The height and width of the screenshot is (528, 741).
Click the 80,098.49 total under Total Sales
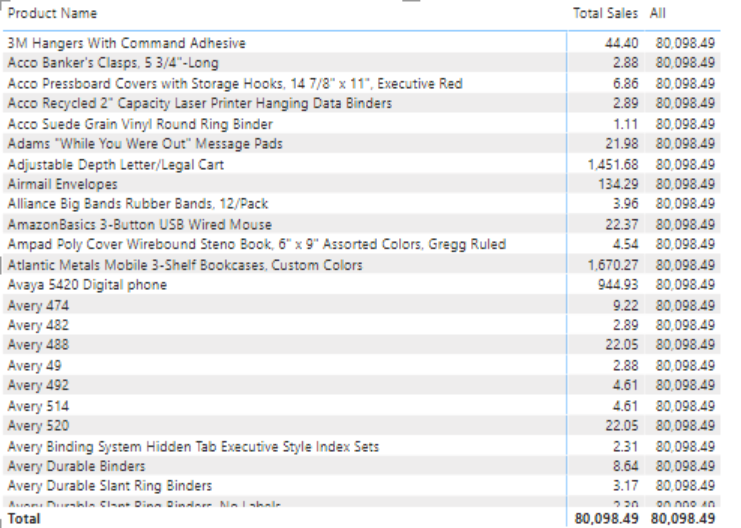tap(606, 519)
